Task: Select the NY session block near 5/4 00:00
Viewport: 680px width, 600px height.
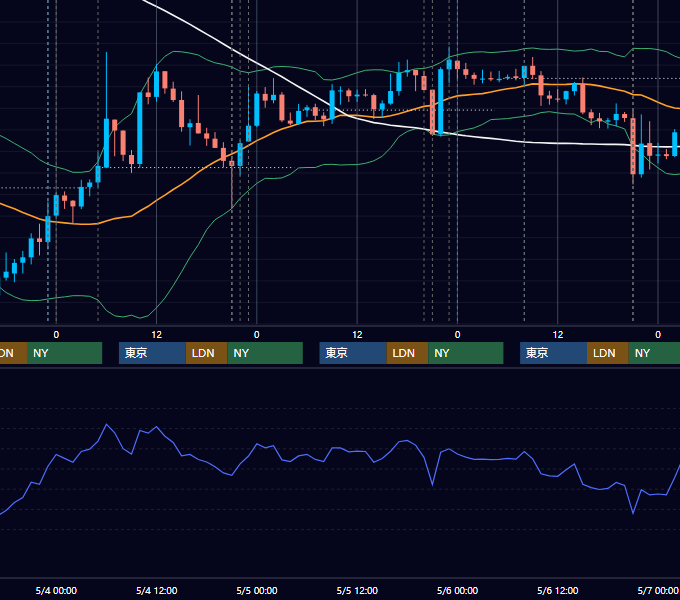Action: click(64, 353)
